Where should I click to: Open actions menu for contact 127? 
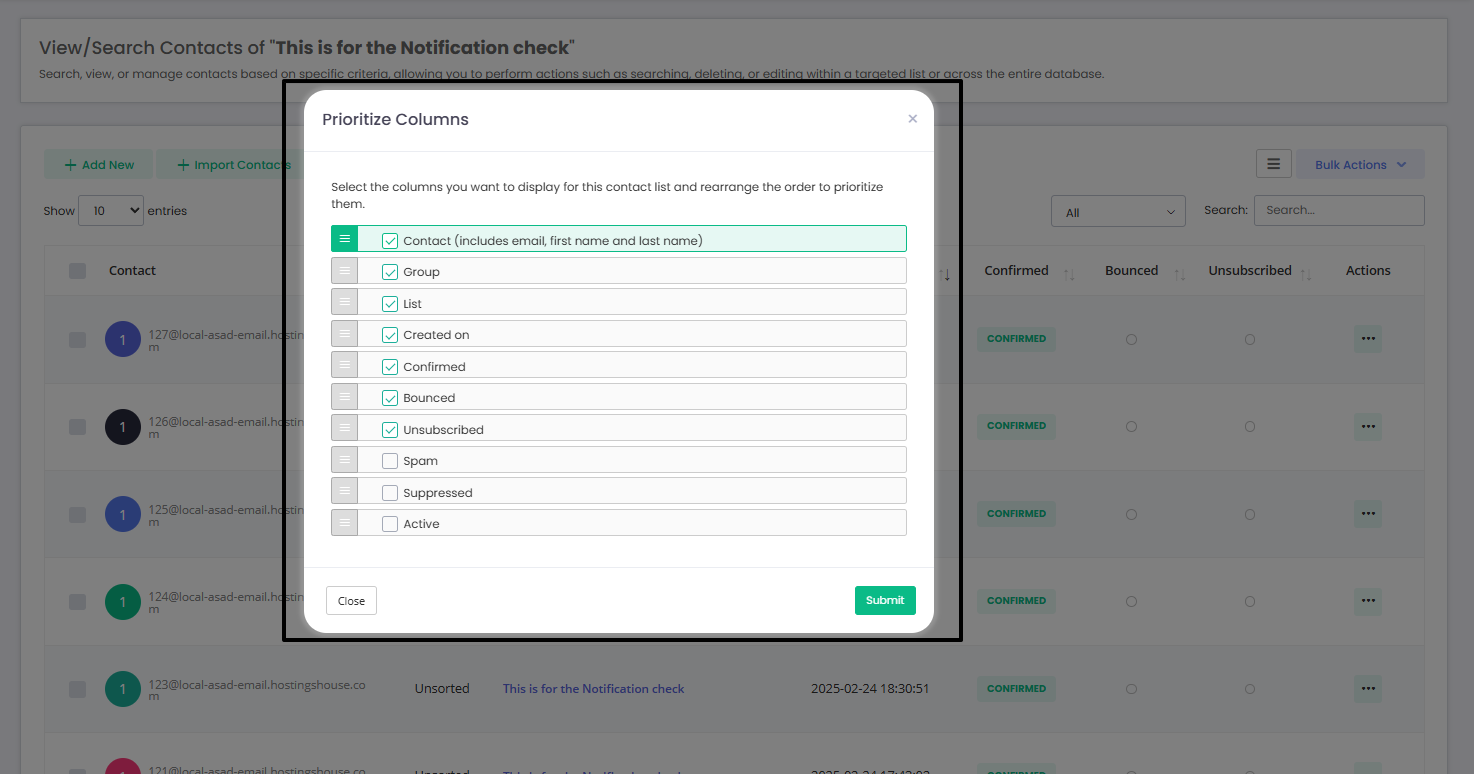pyautogui.click(x=1368, y=339)
